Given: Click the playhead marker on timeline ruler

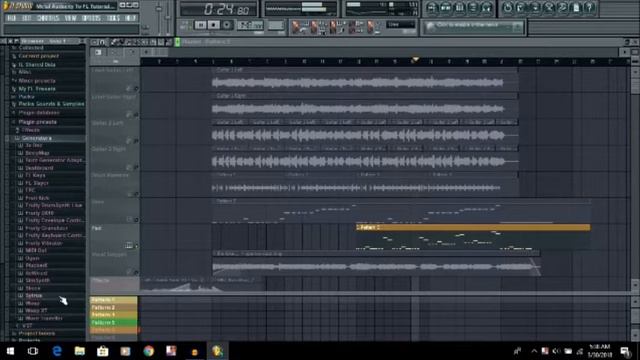Looking at the screenshot, I should 415,60.
